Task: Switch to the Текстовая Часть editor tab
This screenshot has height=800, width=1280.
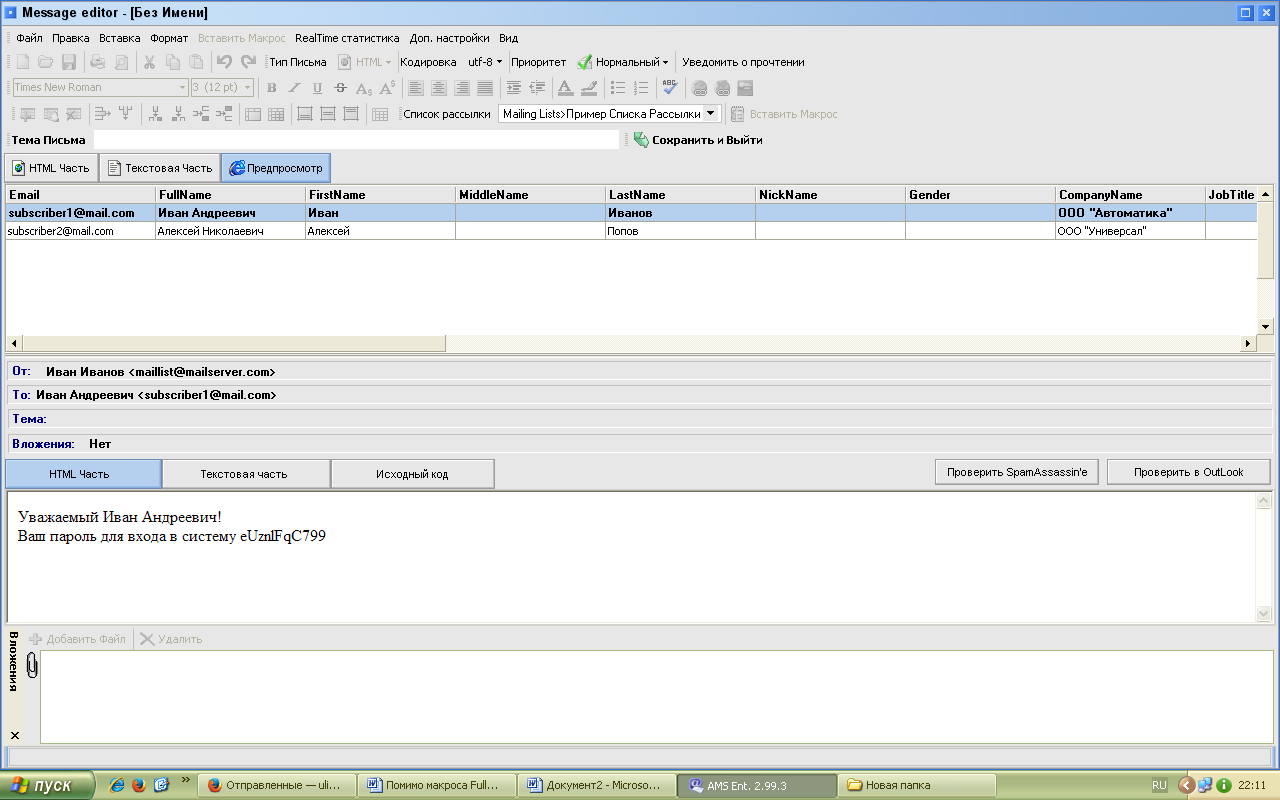Action: [159, 168]
